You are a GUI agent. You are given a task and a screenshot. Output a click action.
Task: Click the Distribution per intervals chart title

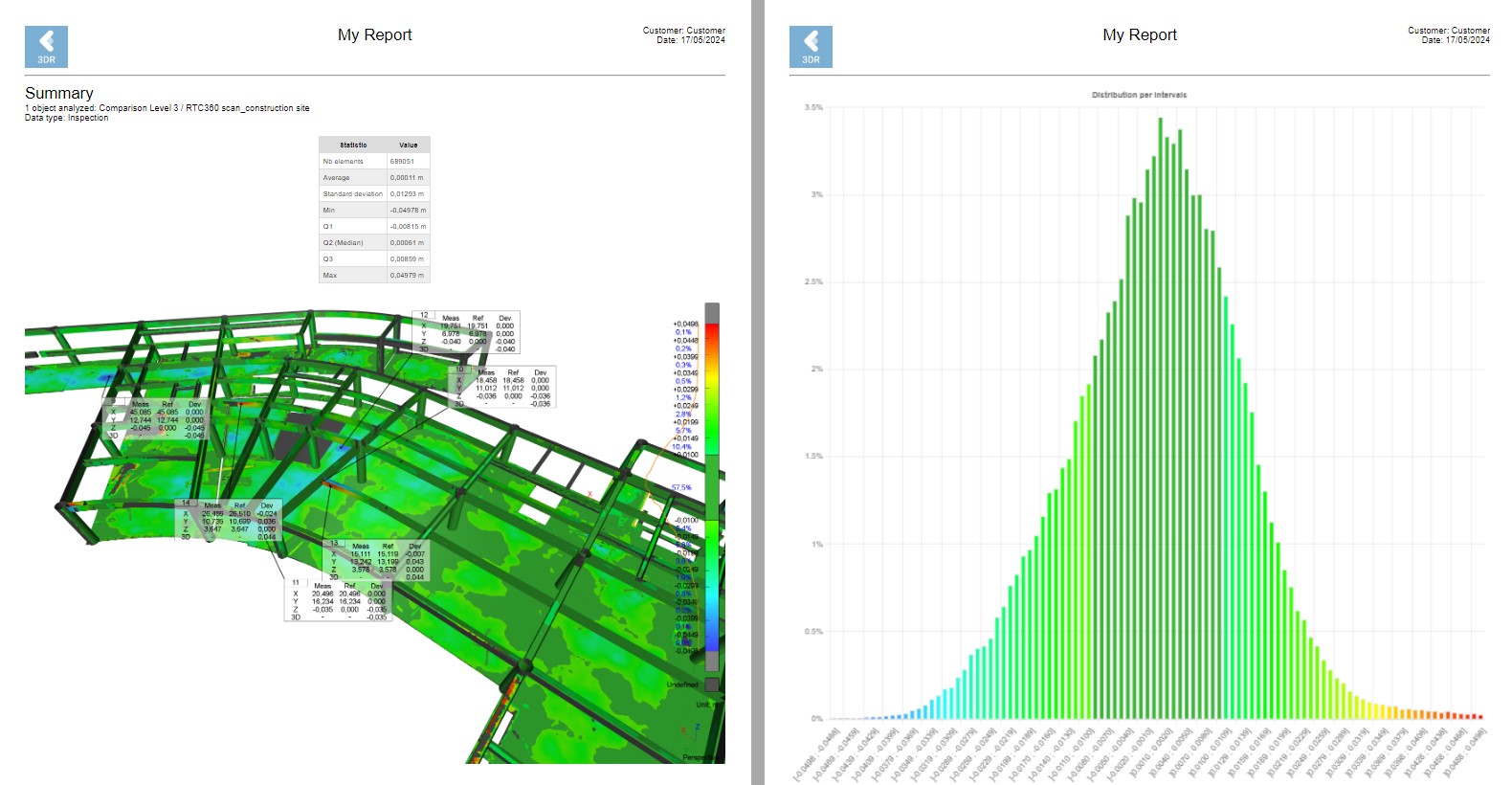click(1139, 95)
